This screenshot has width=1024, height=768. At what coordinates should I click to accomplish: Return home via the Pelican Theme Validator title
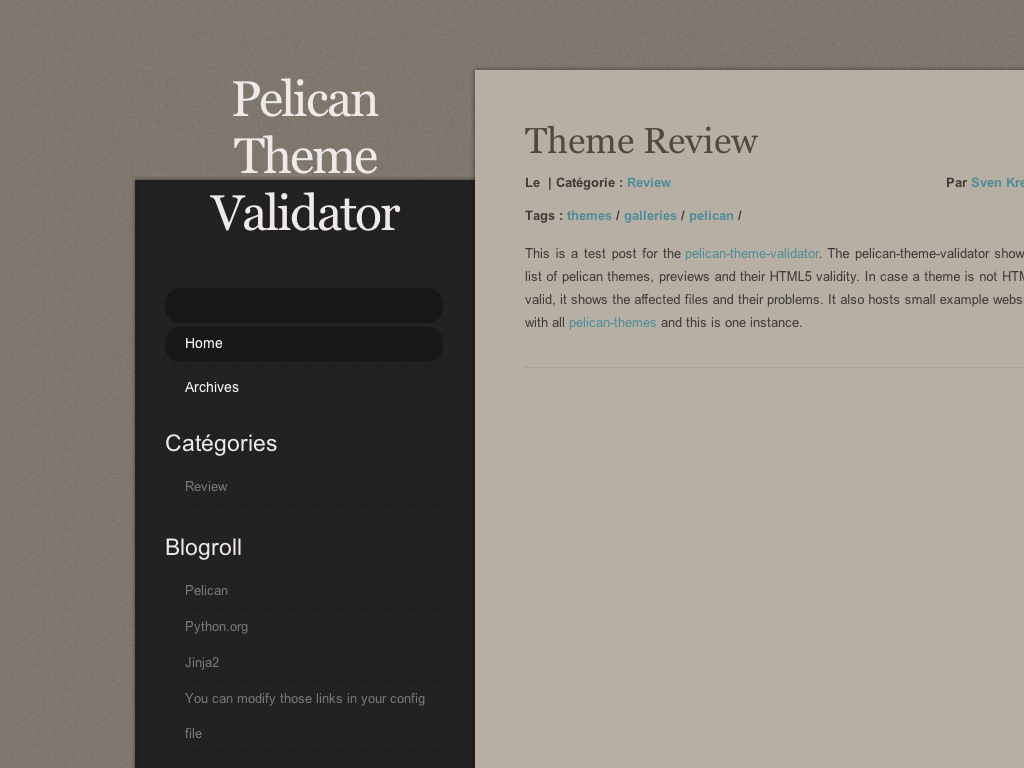pyautogui.click(x=304, y=157)
